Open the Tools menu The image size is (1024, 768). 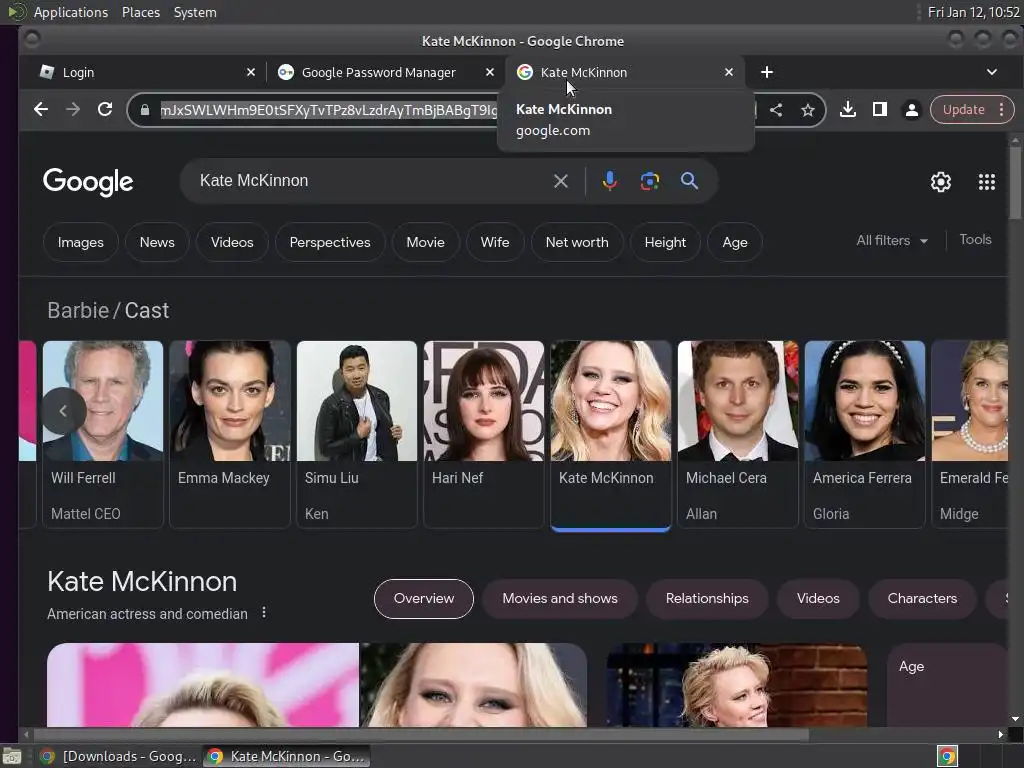pos(975,240)
